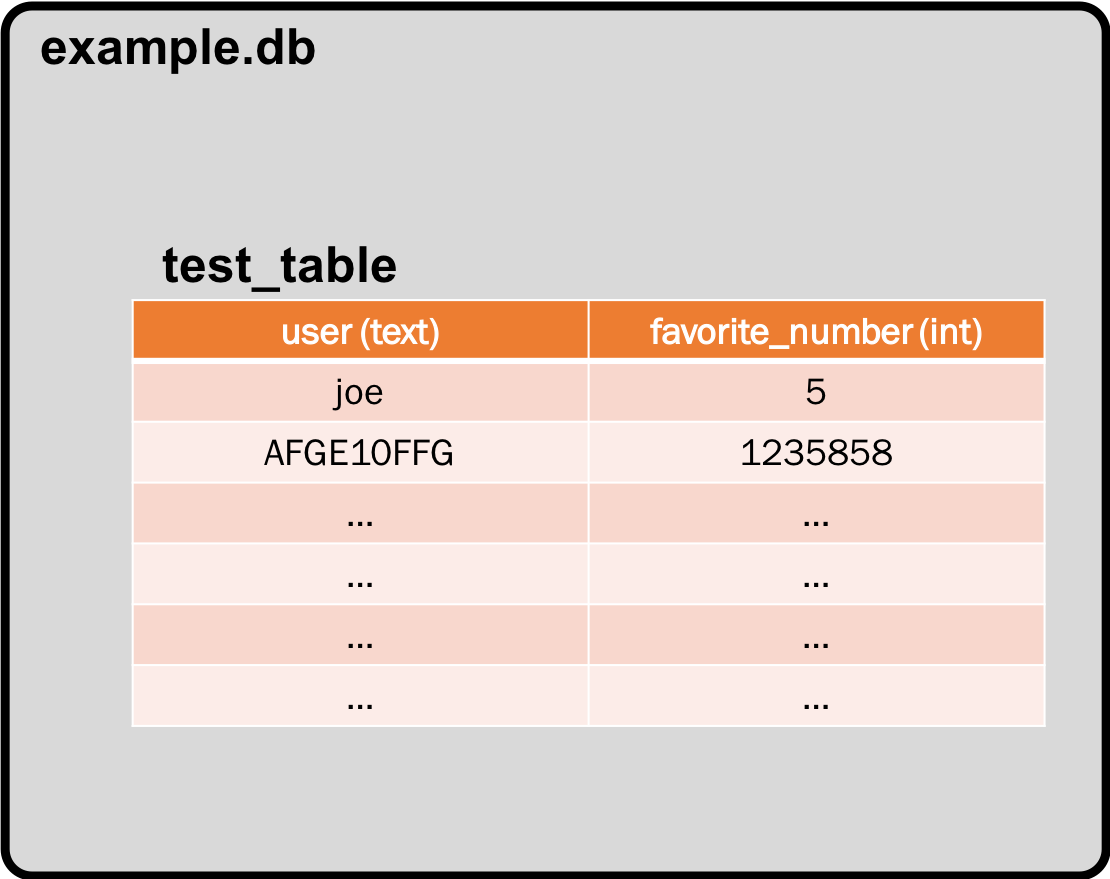Select last ellipsis cell in favorite_number column
This screenshot has width=1110, height=879.
point(816,700)
